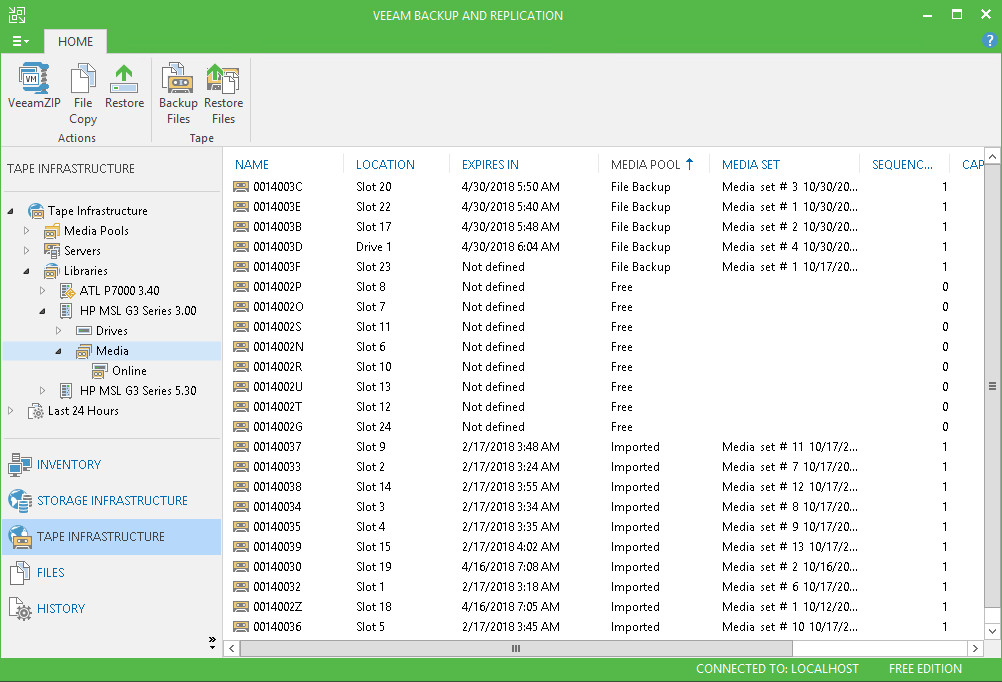Select tape 0014002G row name

(277, 427)
